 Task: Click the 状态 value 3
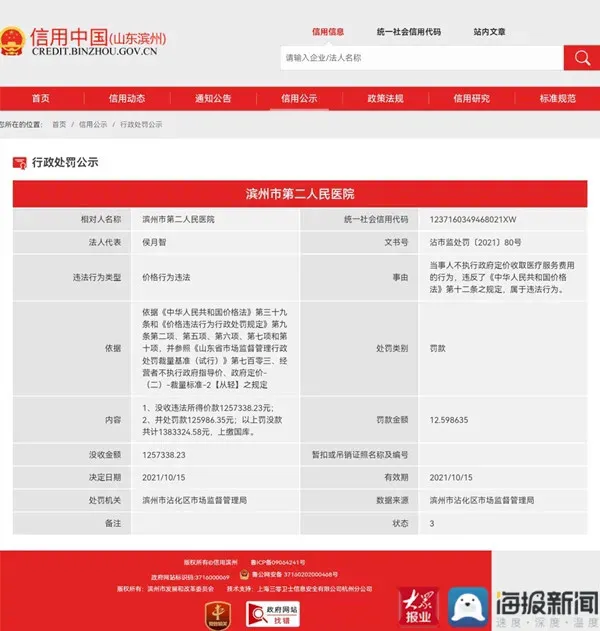coord(432,524)
